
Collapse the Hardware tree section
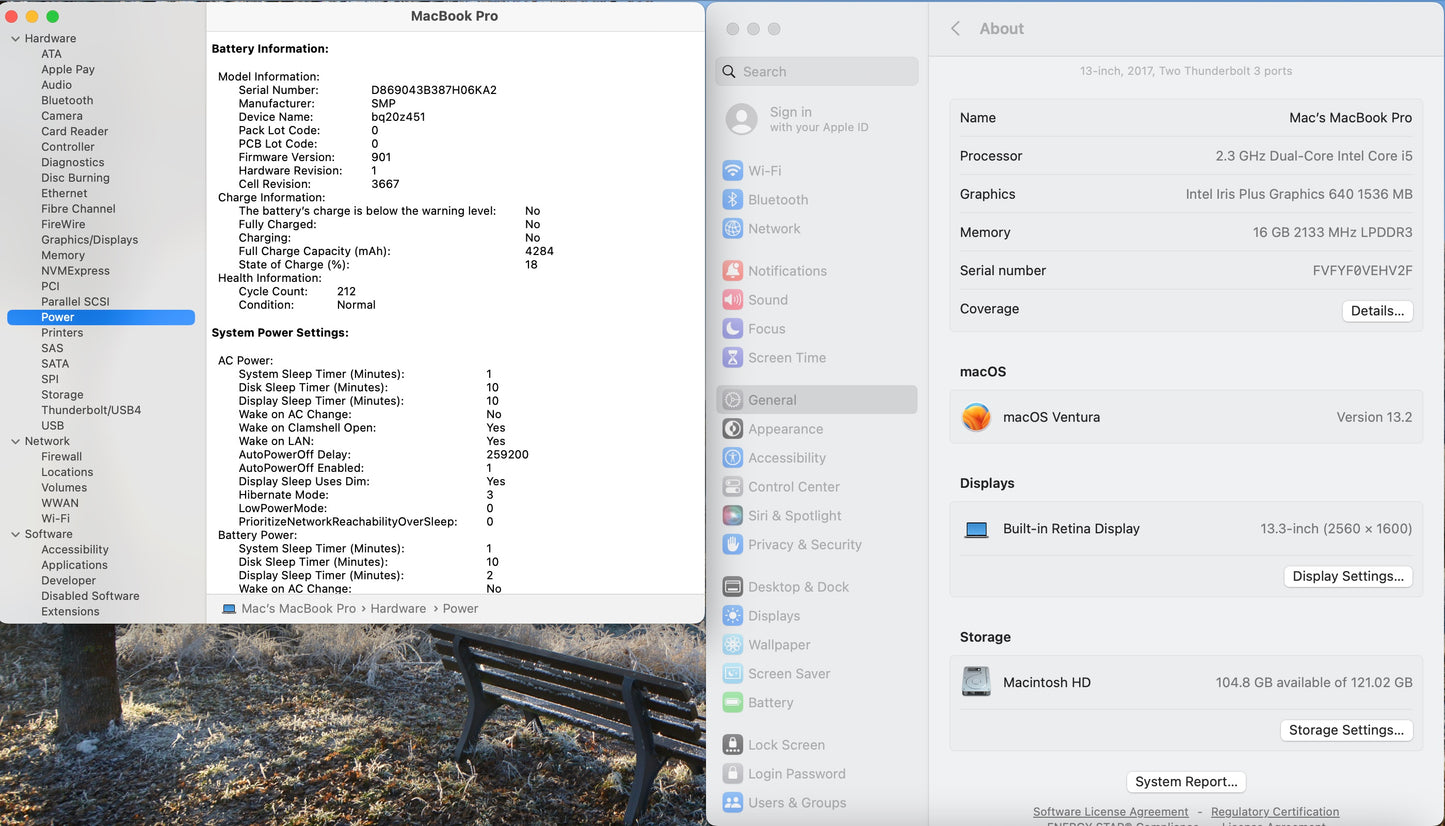[15, 39]
